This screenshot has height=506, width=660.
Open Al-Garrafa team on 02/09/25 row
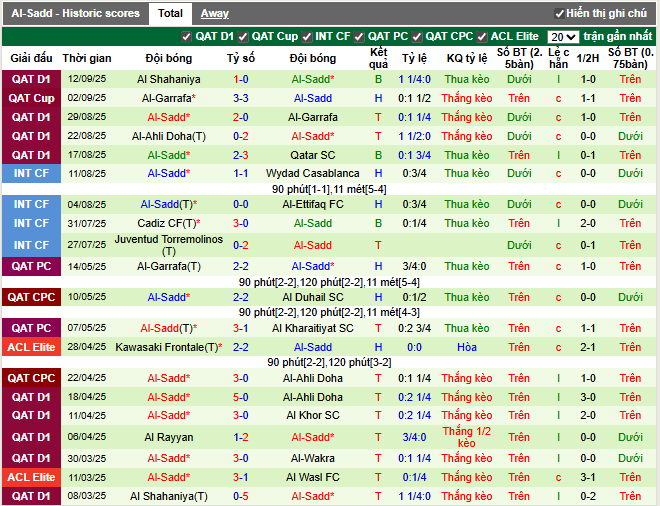point(169,98)
